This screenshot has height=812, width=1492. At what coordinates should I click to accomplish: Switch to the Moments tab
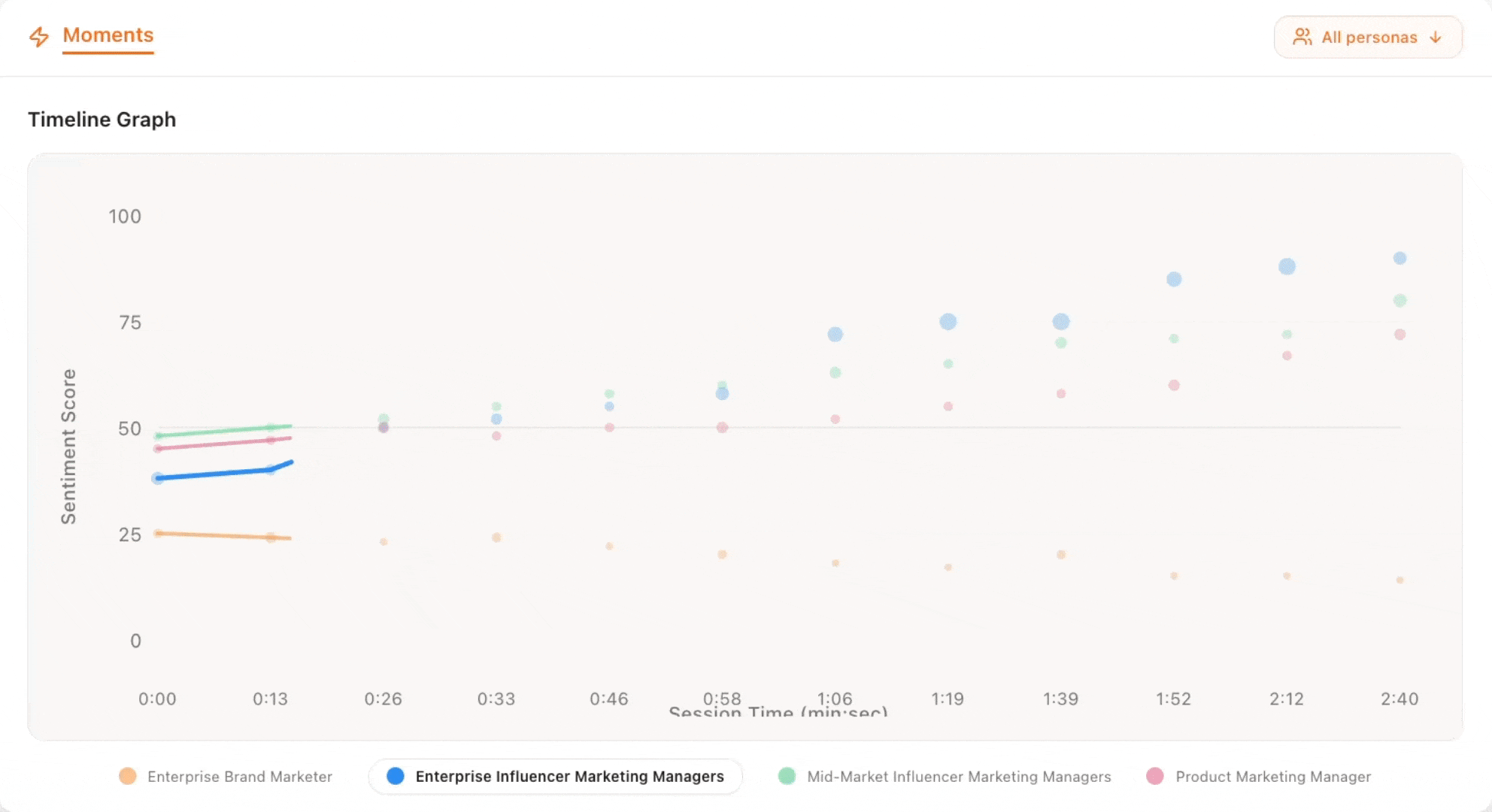click(x=108, y=35)
